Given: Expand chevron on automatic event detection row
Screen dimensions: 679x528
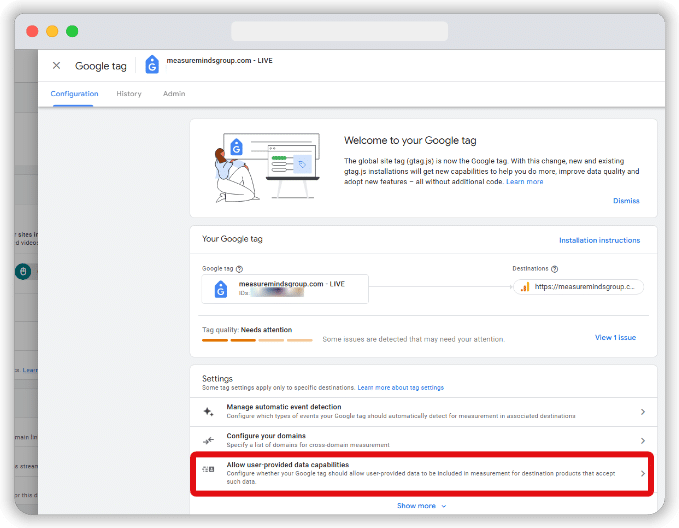Looking at the screenshot, I should 643,412.
